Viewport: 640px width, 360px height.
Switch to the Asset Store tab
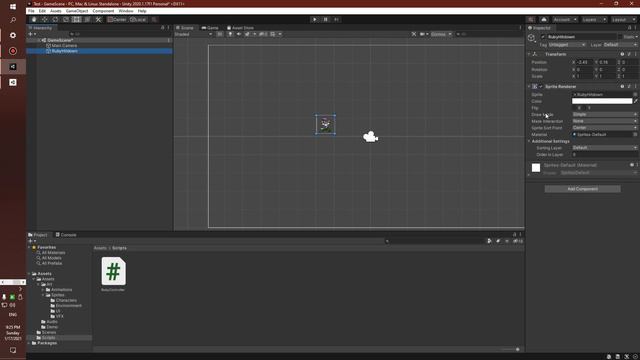pos(240,28)
